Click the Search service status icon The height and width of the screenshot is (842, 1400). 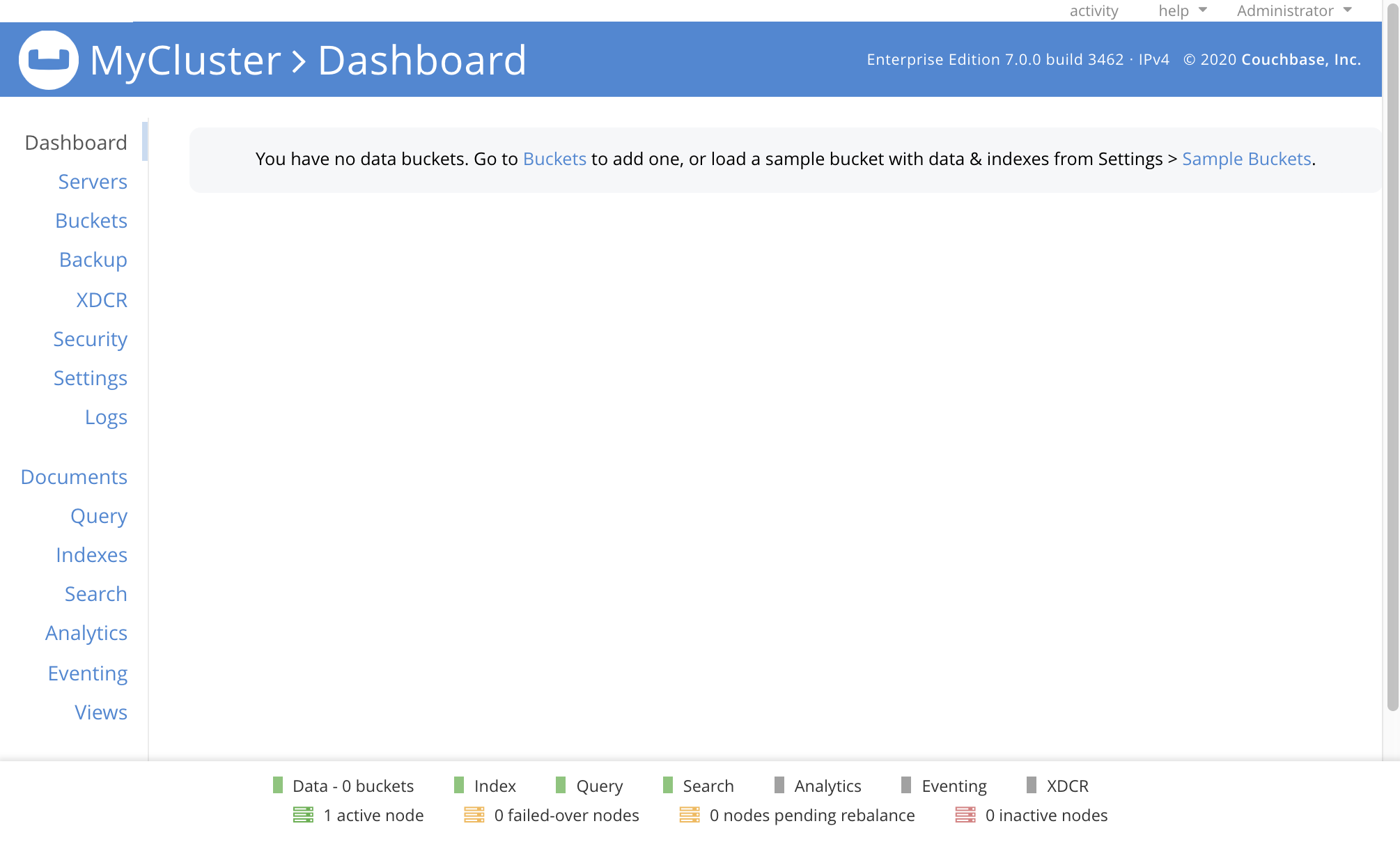click(x=667, y=786)
